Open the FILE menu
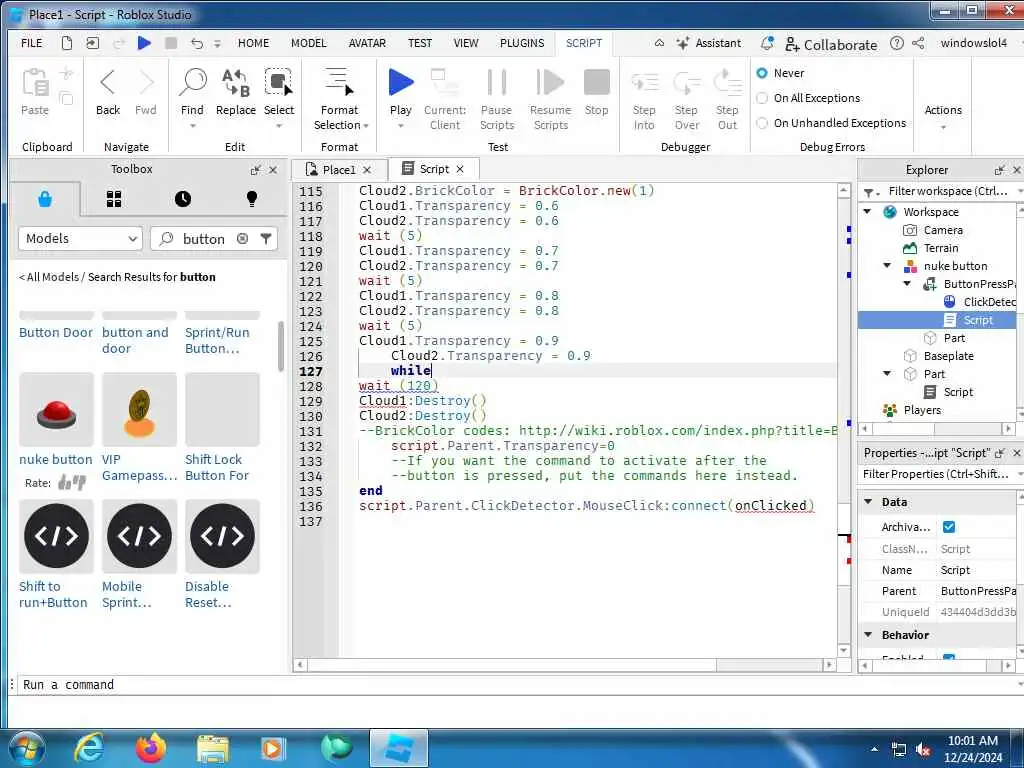The image size is (1024, 768). point(31,43)
